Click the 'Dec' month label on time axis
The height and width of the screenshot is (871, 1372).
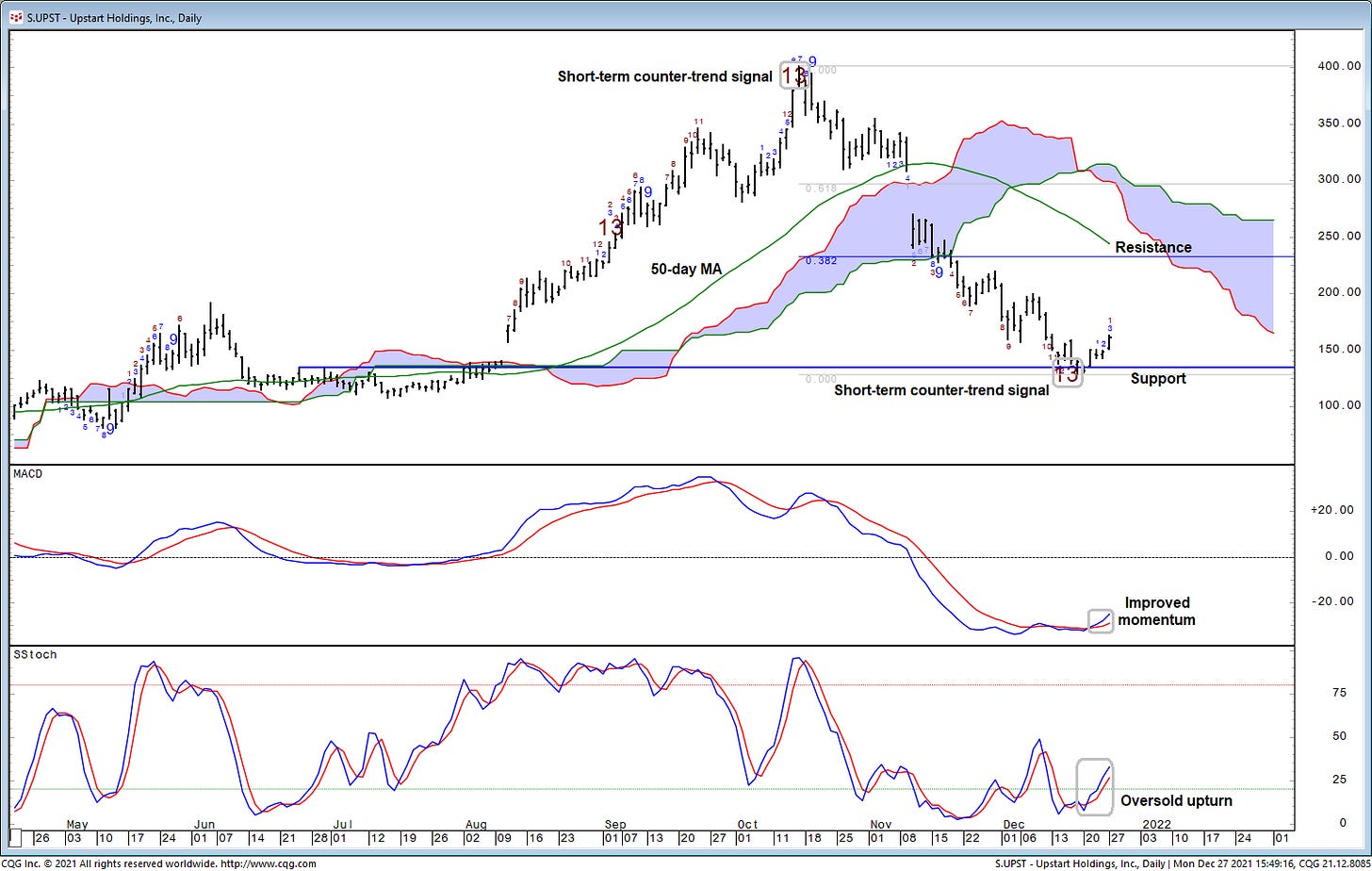pos(1013,823)
